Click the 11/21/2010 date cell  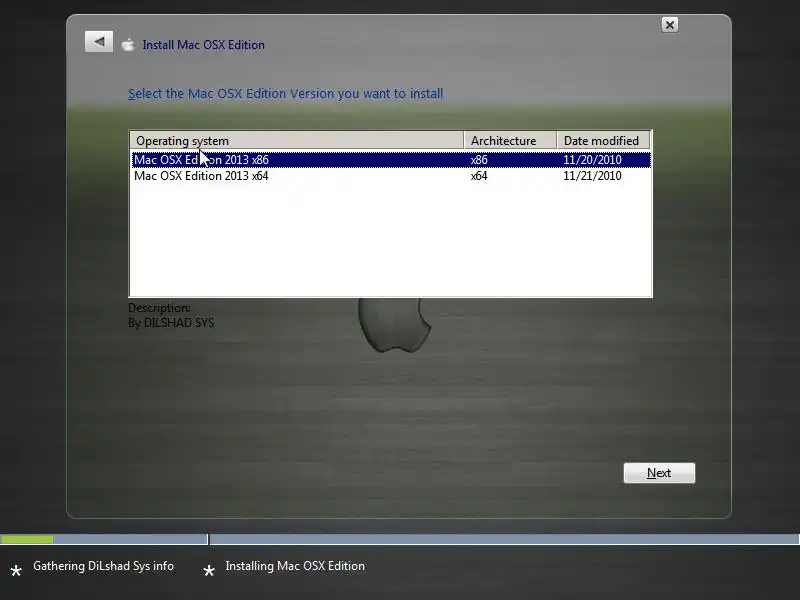coord(592,176)
